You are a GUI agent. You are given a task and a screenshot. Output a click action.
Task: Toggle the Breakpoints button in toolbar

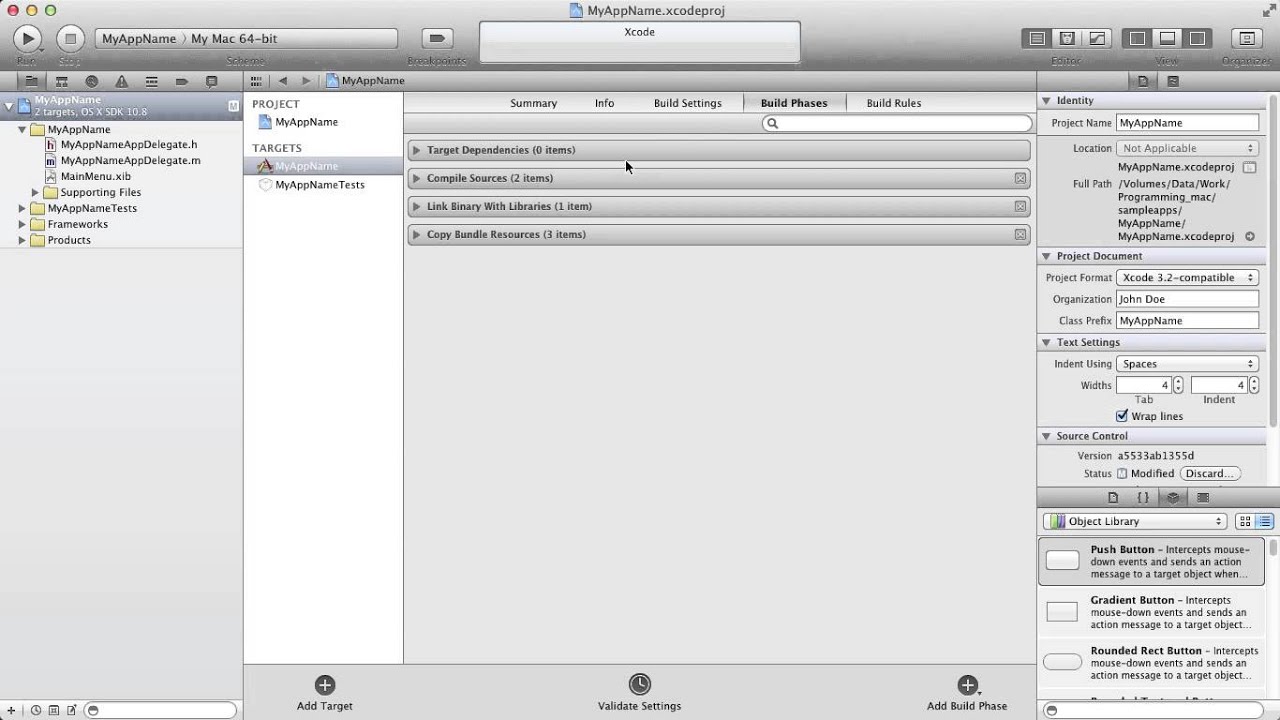pyautogui.click(x=436, y=38)
